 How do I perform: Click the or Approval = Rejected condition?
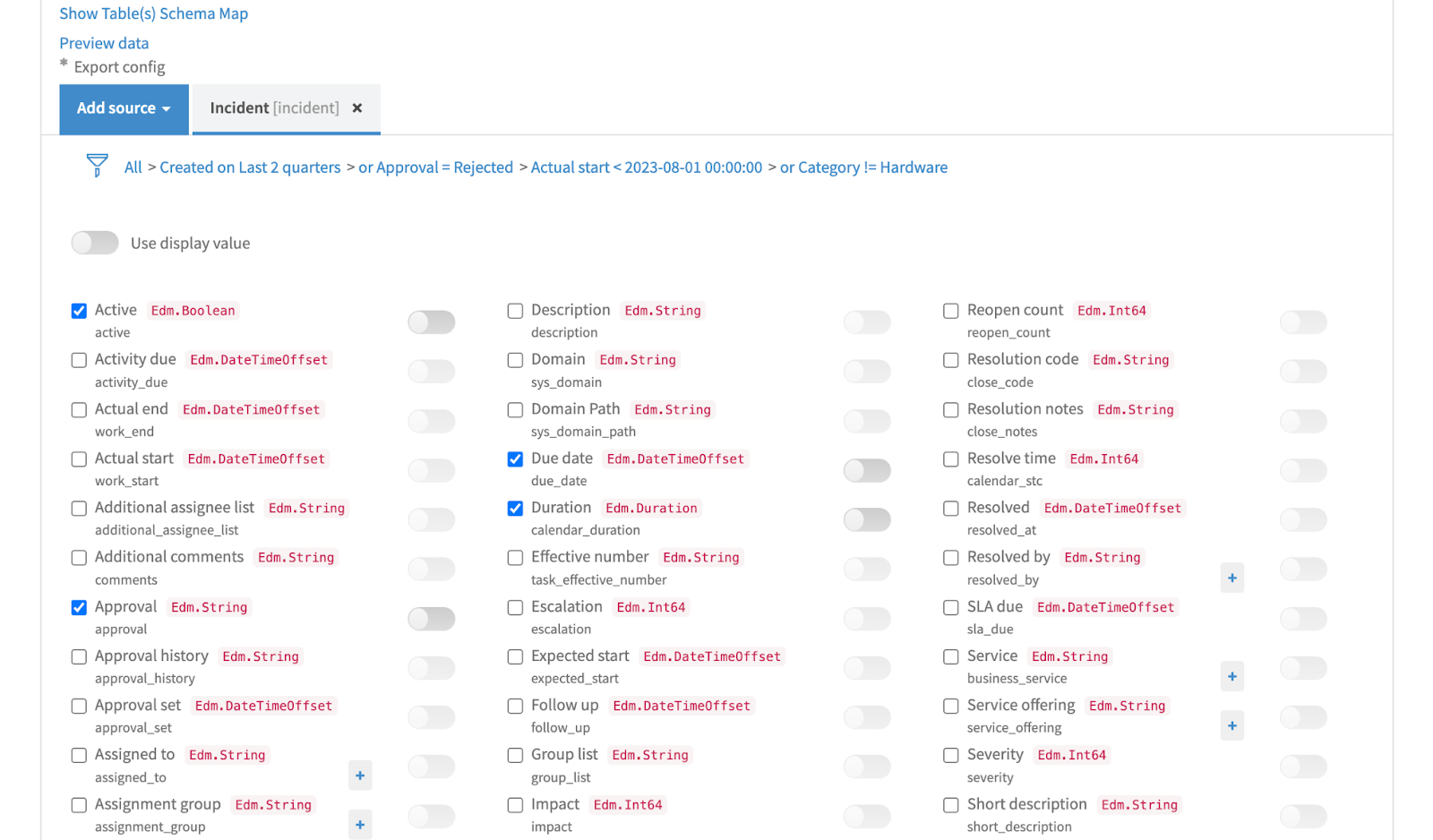(x=436, y=167)
